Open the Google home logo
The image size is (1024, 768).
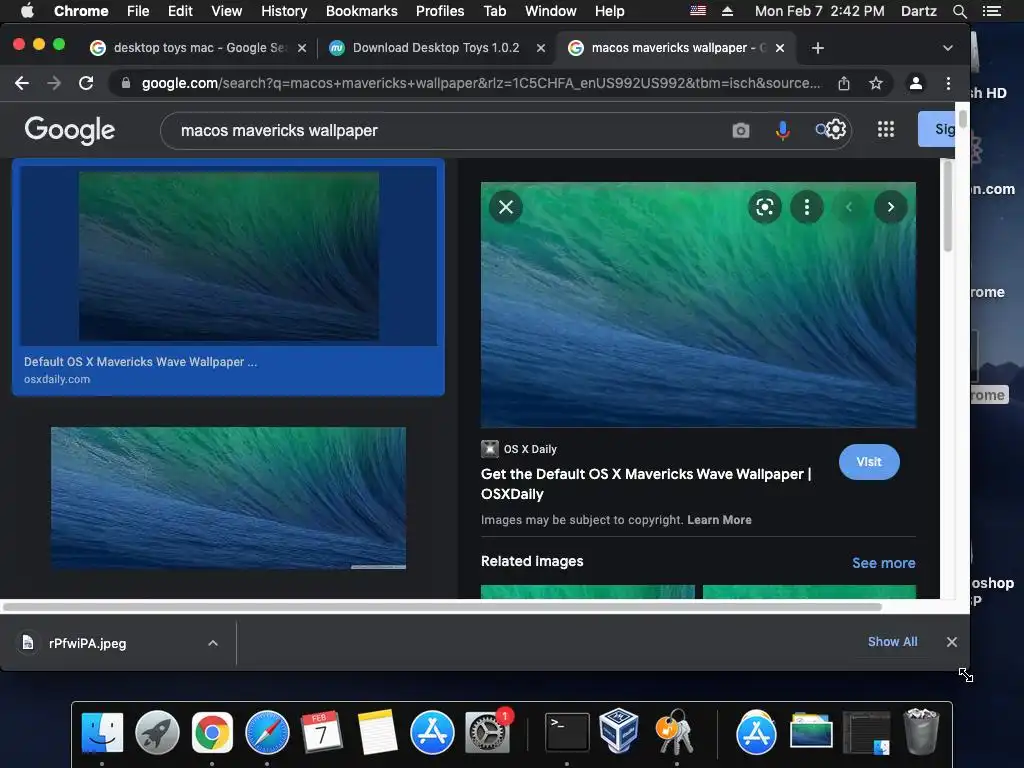(x=70, y=130)
